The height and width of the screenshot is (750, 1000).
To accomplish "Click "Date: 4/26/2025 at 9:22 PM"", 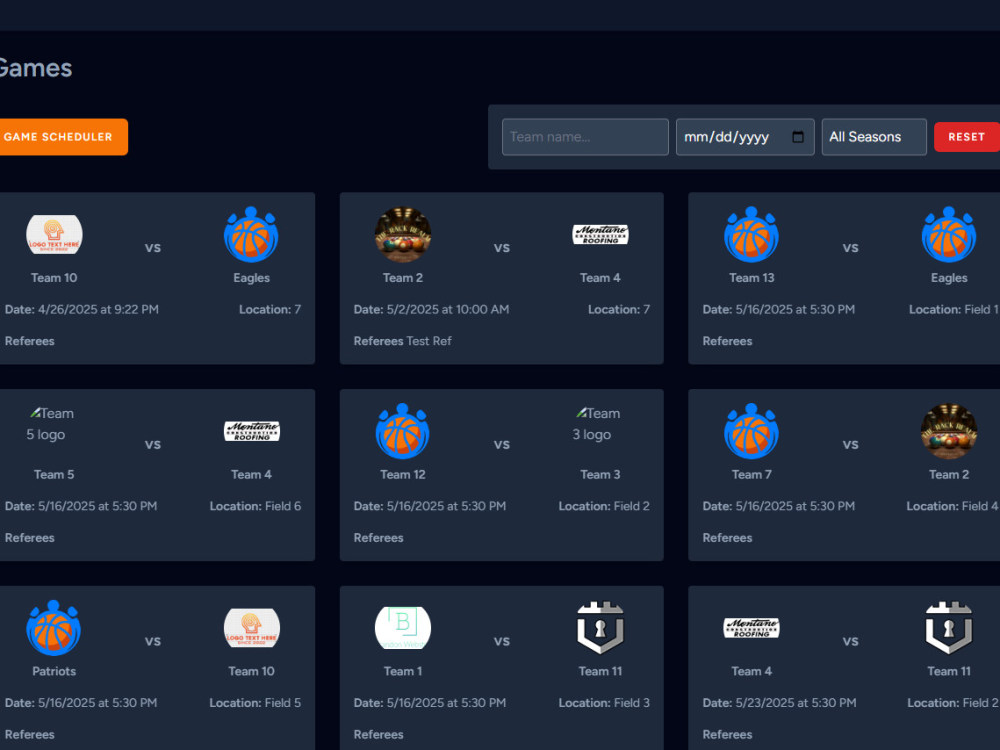I will coord(82,309).
